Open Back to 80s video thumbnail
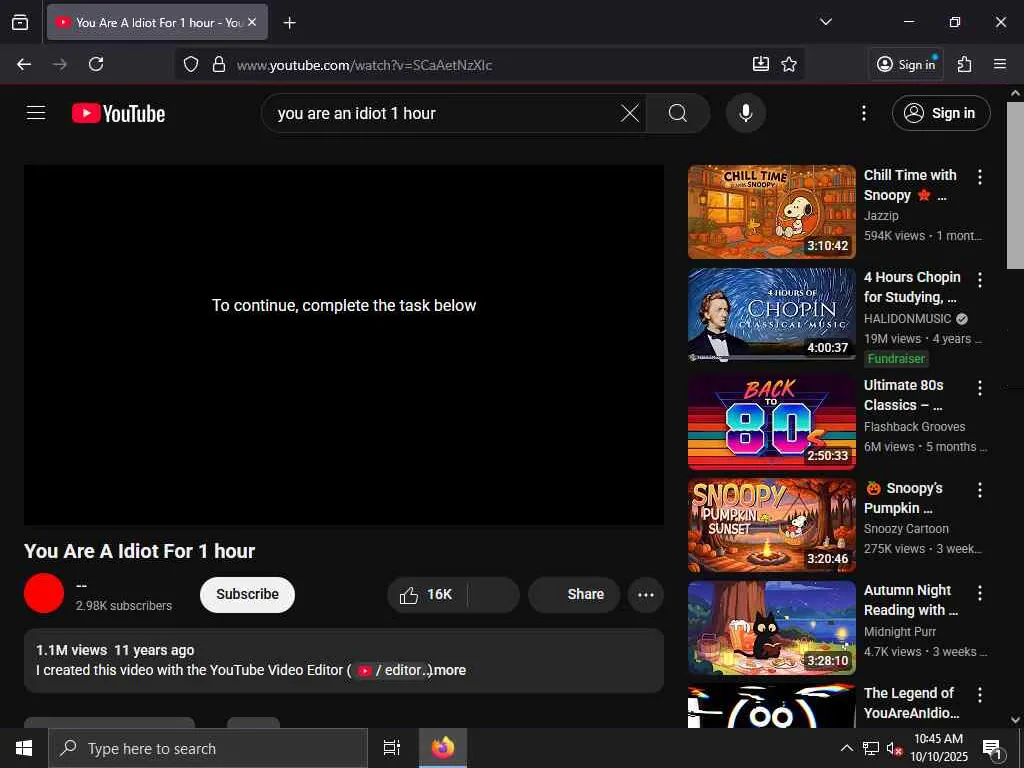 click(x=771, y=422)
